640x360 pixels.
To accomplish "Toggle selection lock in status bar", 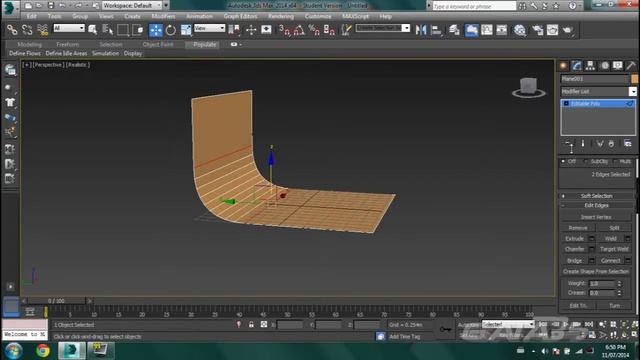I will (251, 324).
